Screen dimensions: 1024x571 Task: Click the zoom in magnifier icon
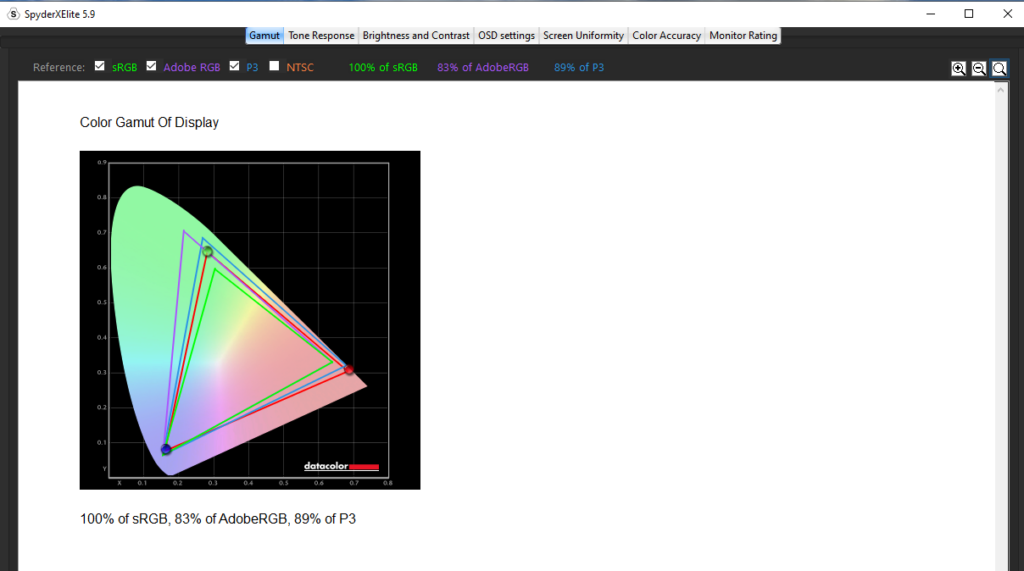tap(959, 68)
